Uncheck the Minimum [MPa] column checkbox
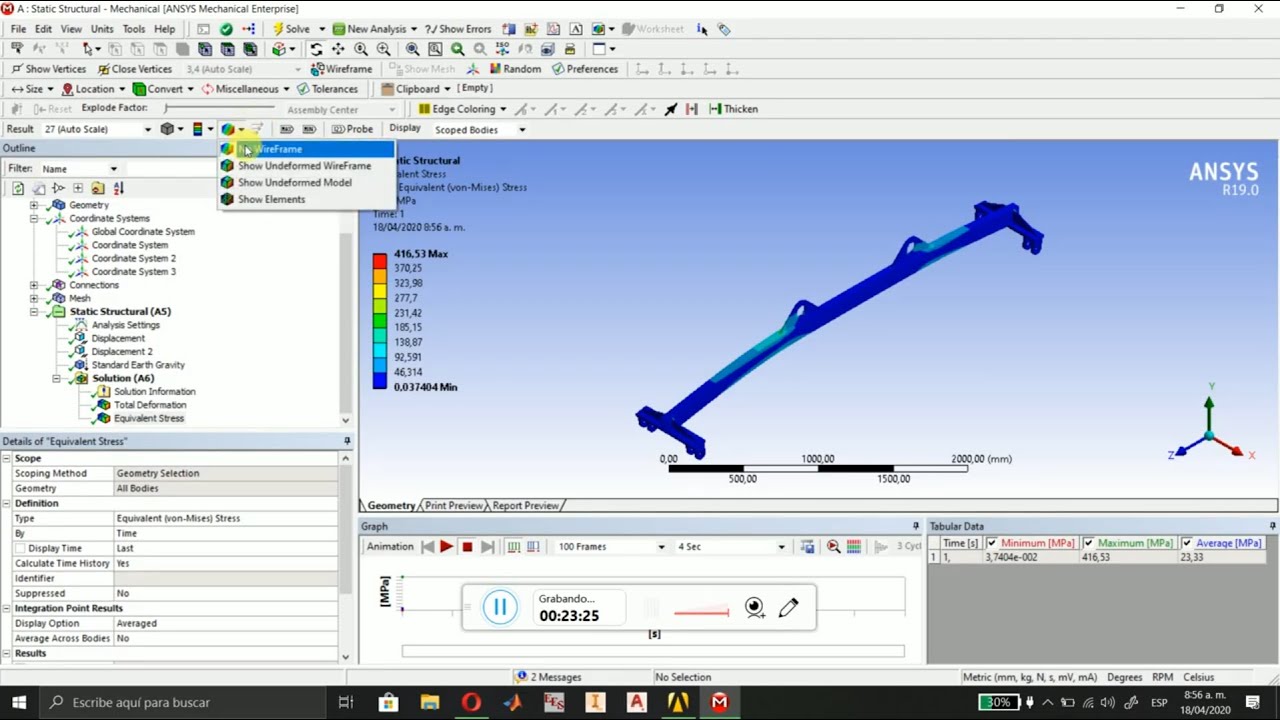 click(x=993, y=543)
